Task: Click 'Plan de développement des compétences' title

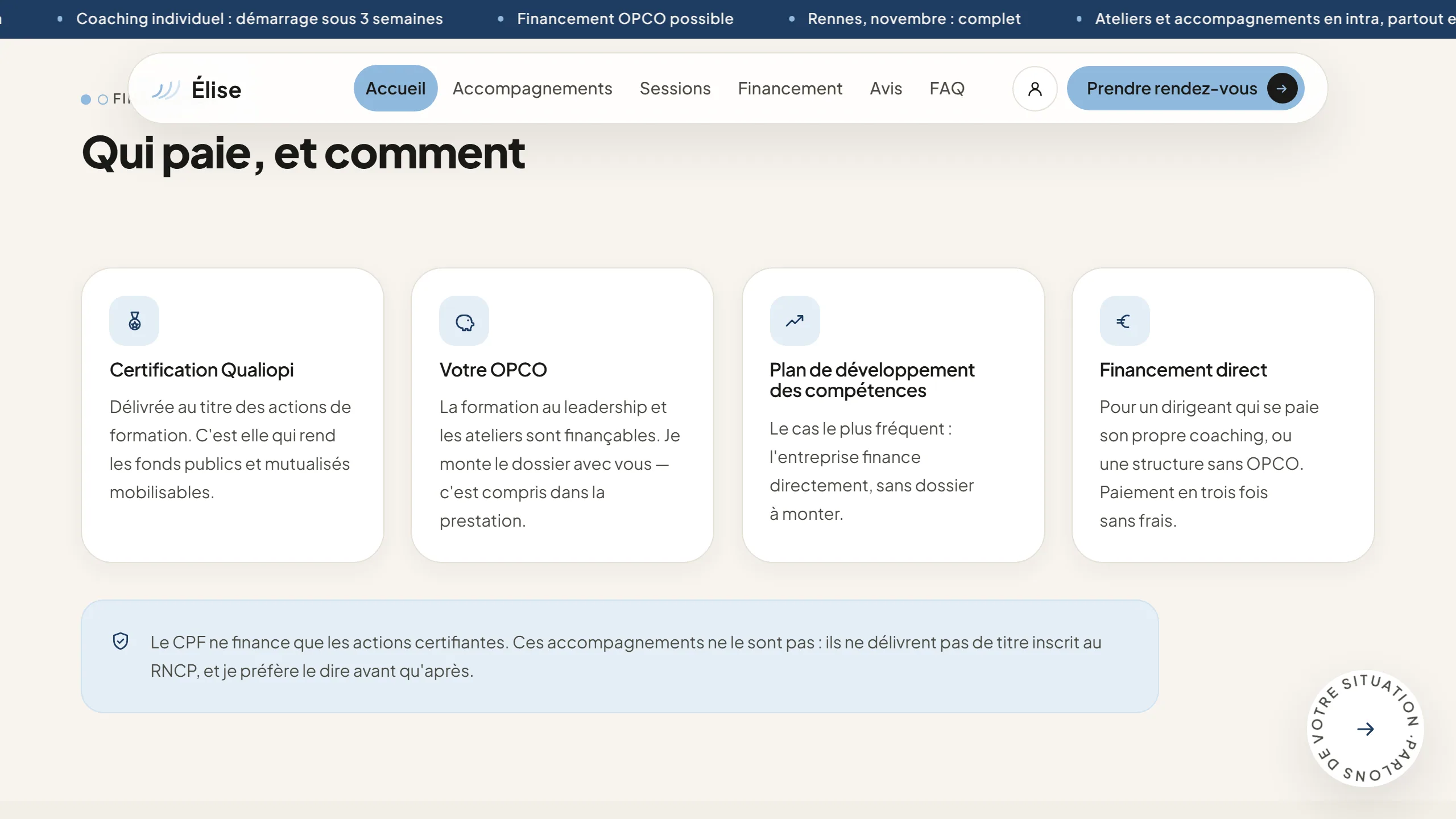Action: (872, 380)
